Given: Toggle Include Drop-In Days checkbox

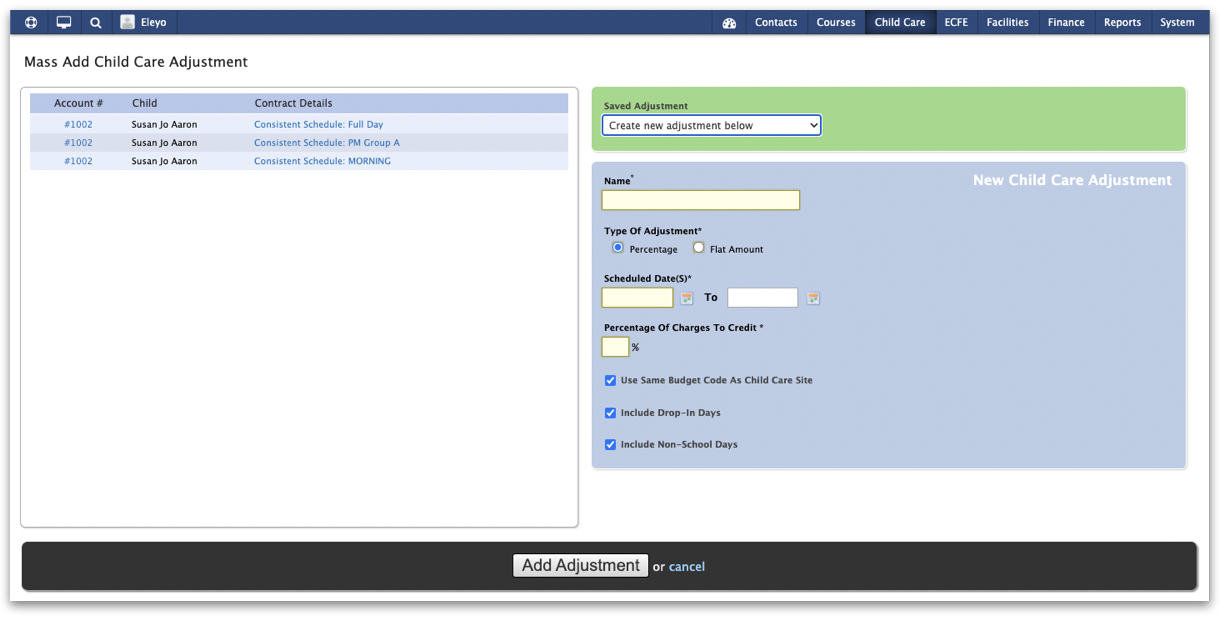Looking at the screenshot, I should (610, 413).
